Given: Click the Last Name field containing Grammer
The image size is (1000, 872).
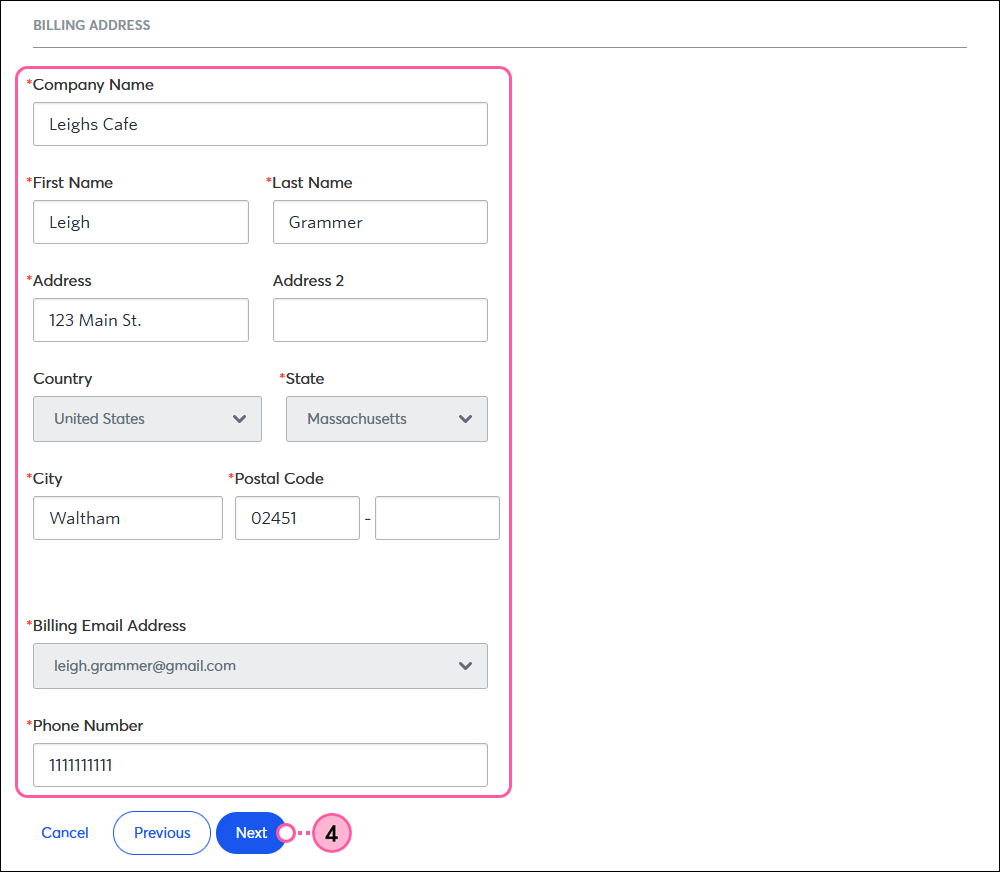Looking at the screenshot, I should click(x=380, y=222).
